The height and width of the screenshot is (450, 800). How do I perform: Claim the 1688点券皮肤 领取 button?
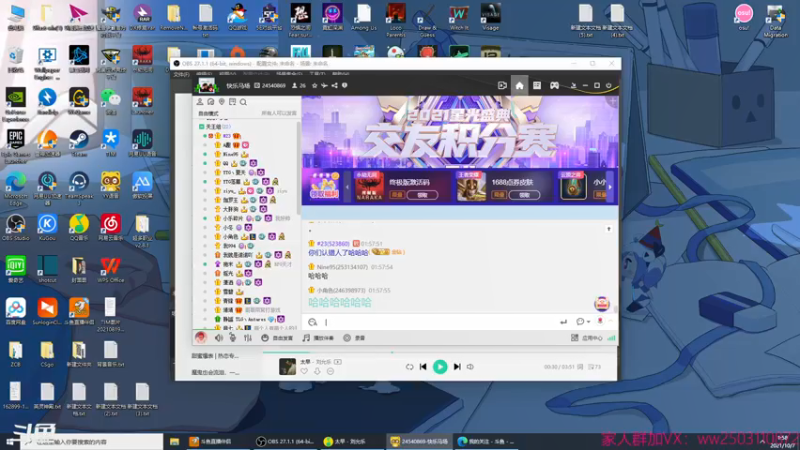coord(524,195)
